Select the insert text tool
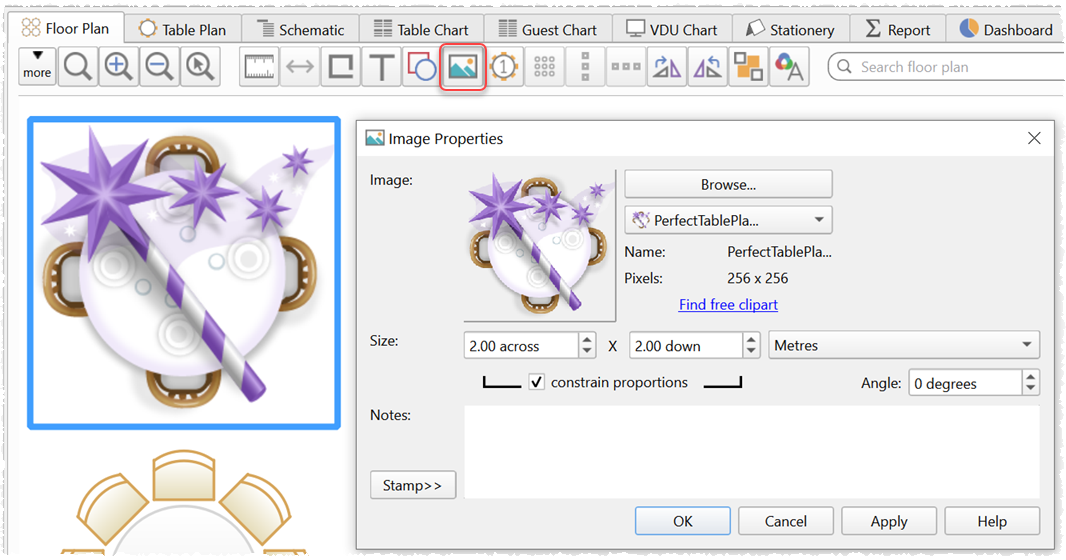Image resolution: width=1066 pixels, height=560 pixels. coord(381,67)
